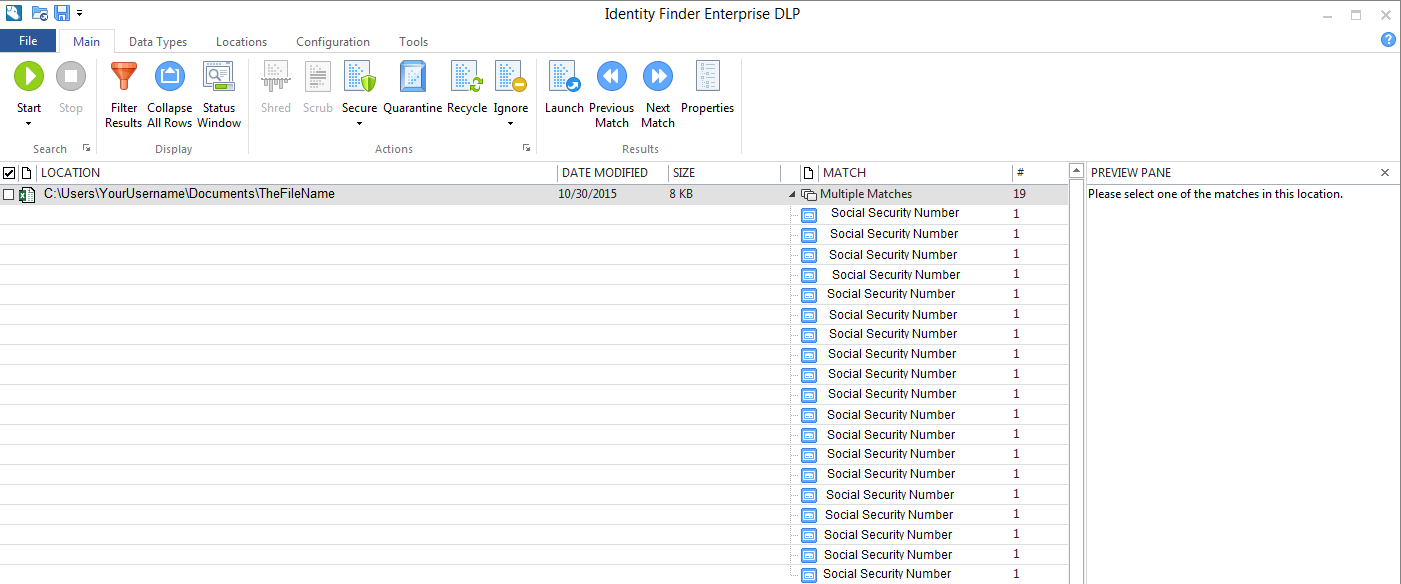Check the box for TheFileName row
1401x584 pixels.
point(9,194)
